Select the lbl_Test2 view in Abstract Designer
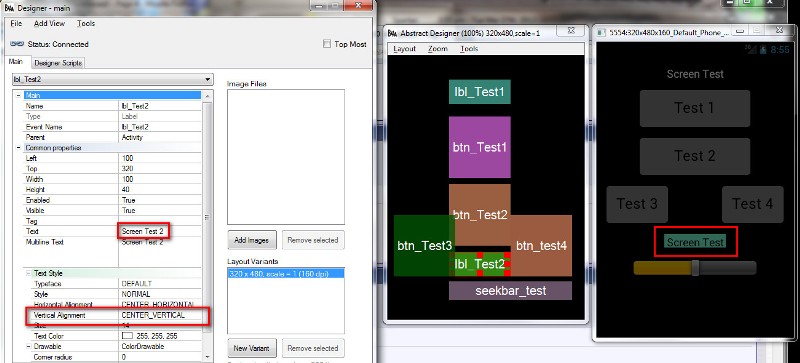 point(480,264)
